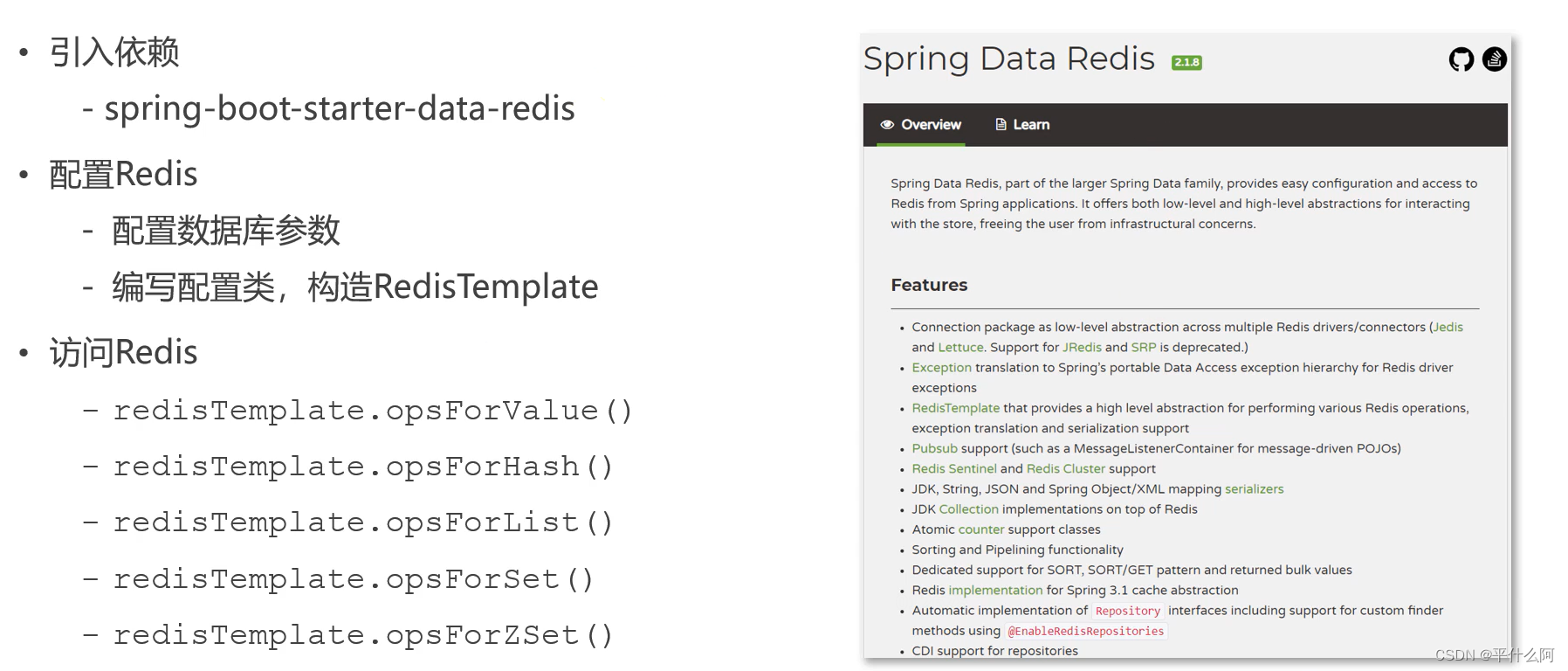Click the 配置数据库参数 line
Screen dimensions: 1568x671
pyautogui.click(x=226, y=231)
